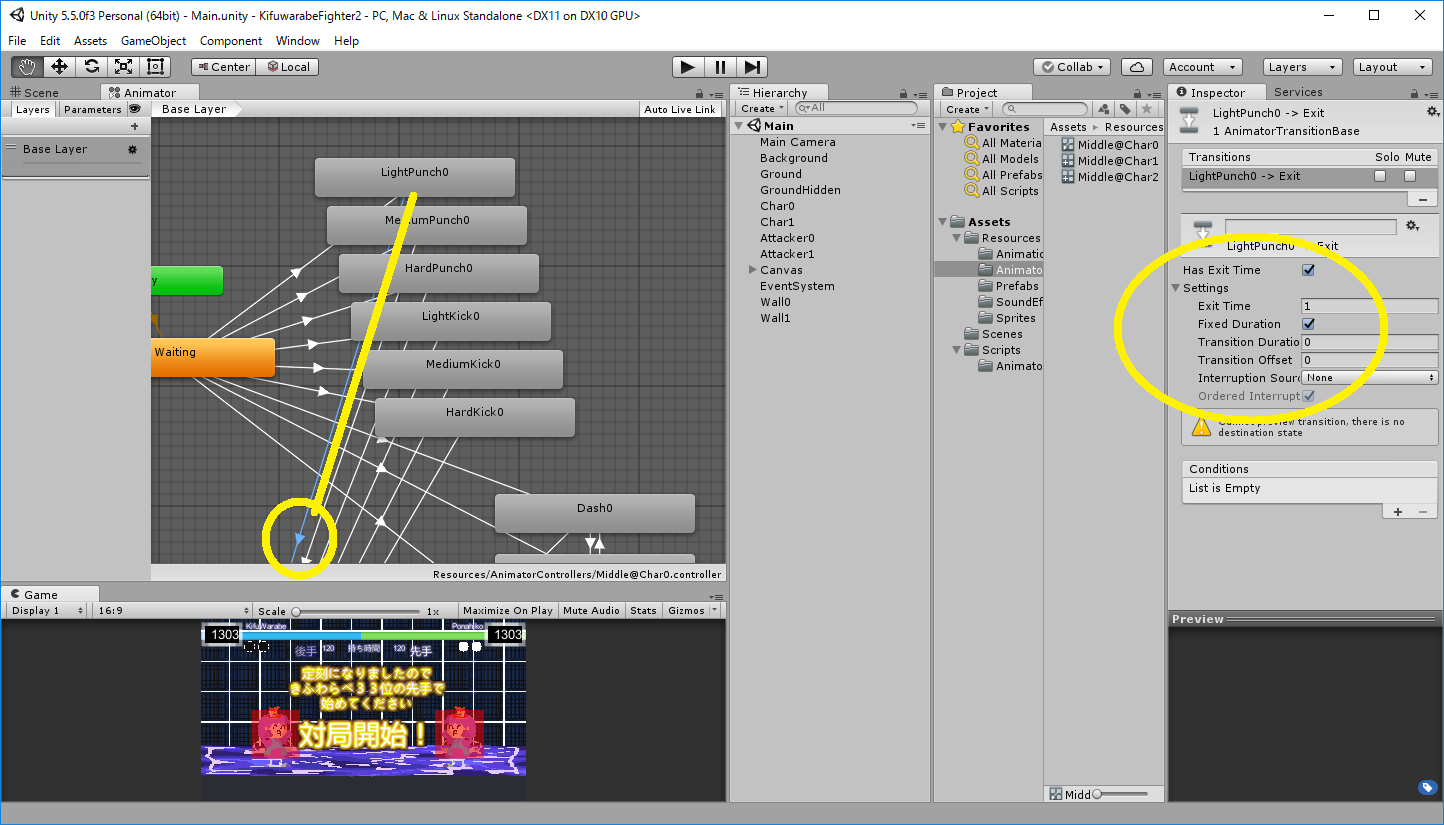The image size is (1444, 825).
Task: Remove transition with the minus button
Action: 1422,199
